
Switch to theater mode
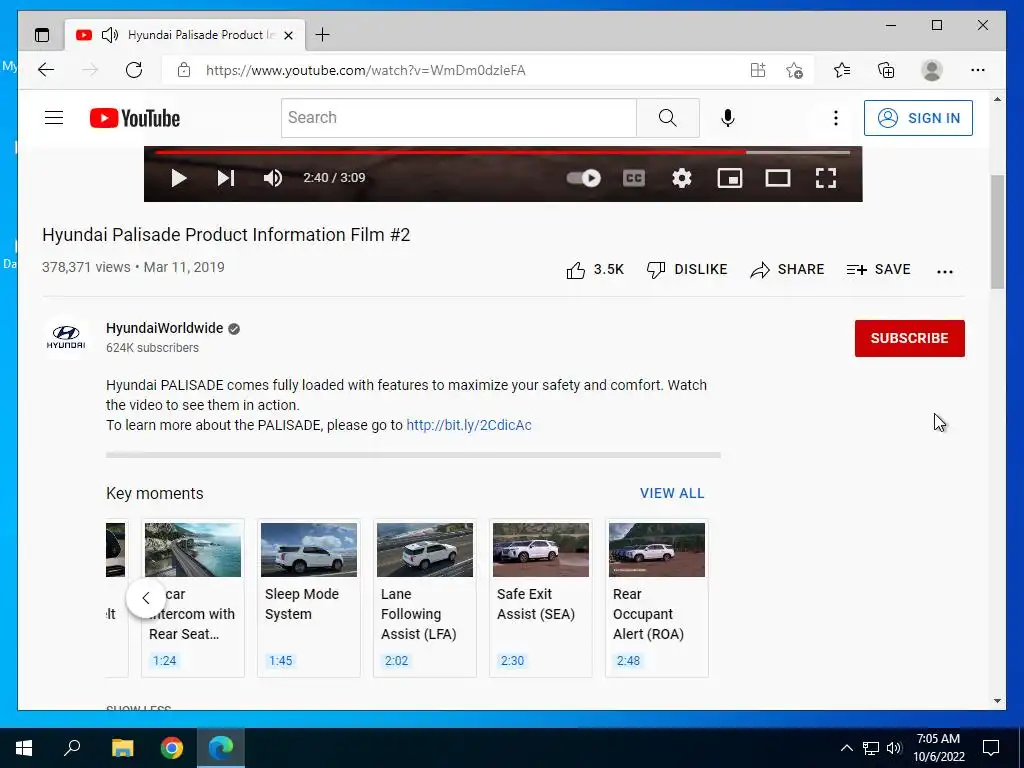pyautogui.click(x=778, y=178)
